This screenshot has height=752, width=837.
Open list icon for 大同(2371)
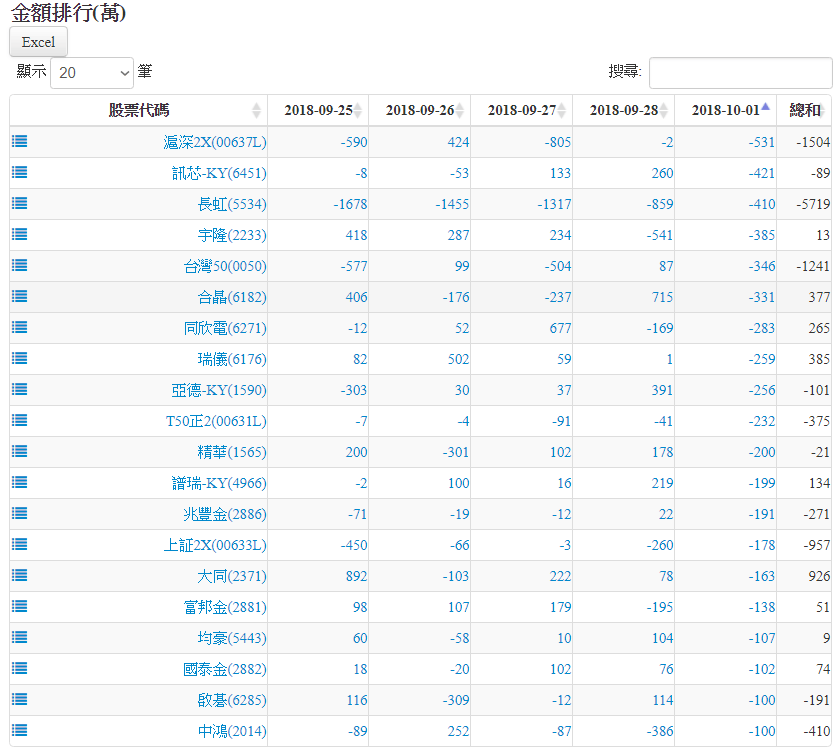tap(19, 575)
